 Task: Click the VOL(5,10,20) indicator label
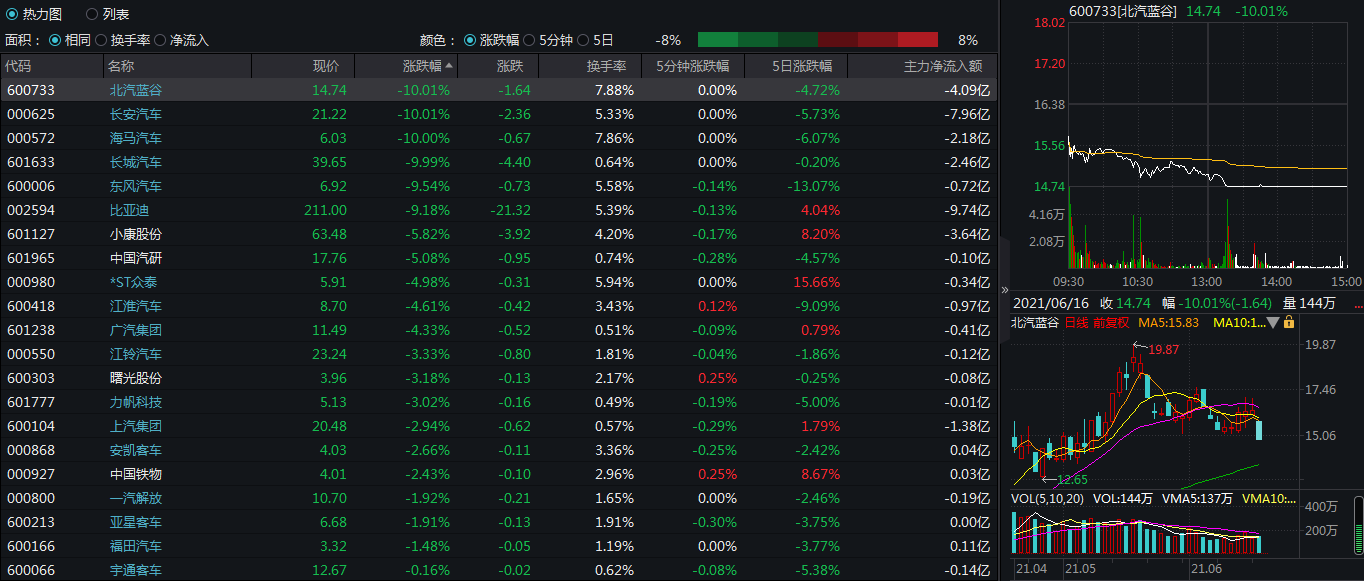[1047, 498]
